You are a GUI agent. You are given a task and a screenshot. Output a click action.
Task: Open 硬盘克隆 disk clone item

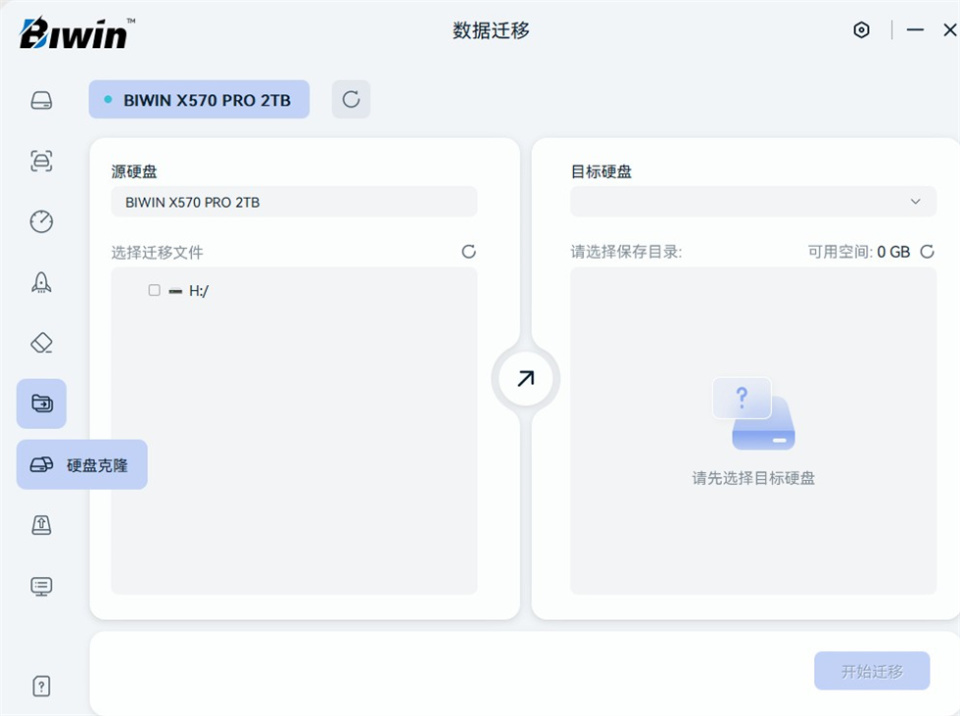tap(82, 465)
